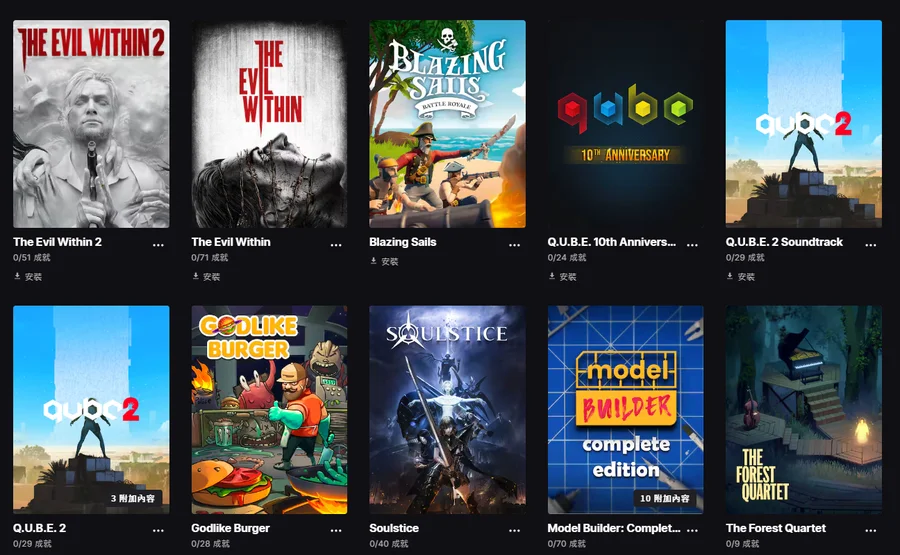Open more options for Soulstice
900x555 pixels.
click(x=515, y=530)
